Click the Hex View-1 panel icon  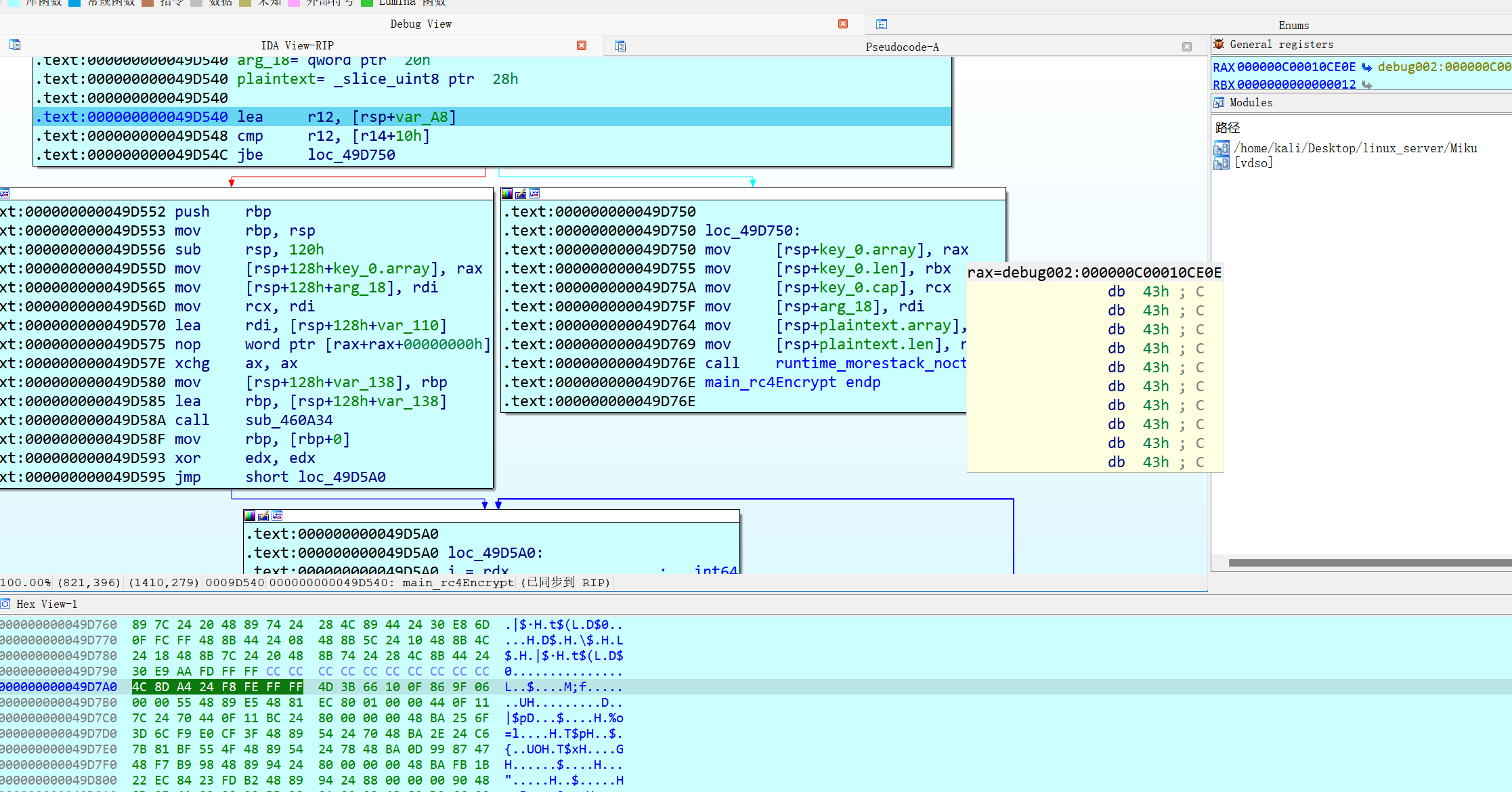6,604
